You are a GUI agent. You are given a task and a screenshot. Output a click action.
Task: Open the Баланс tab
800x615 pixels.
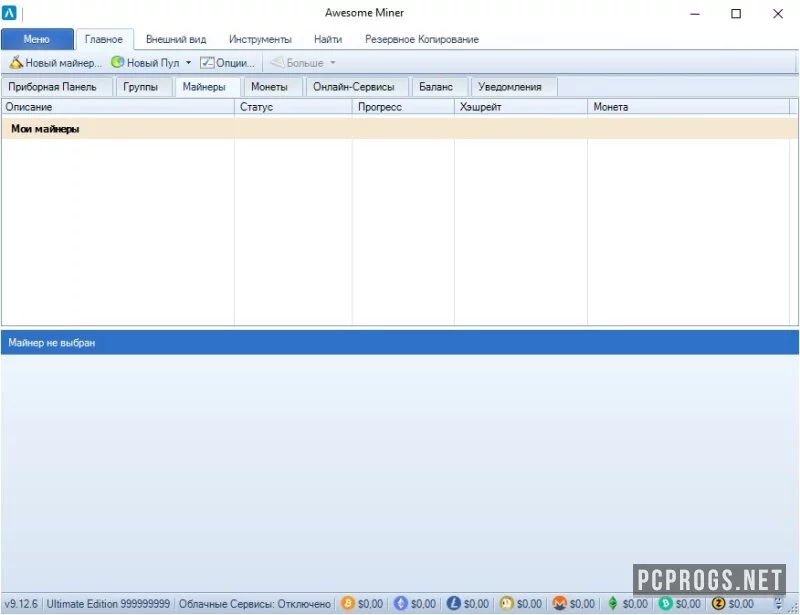439,87
